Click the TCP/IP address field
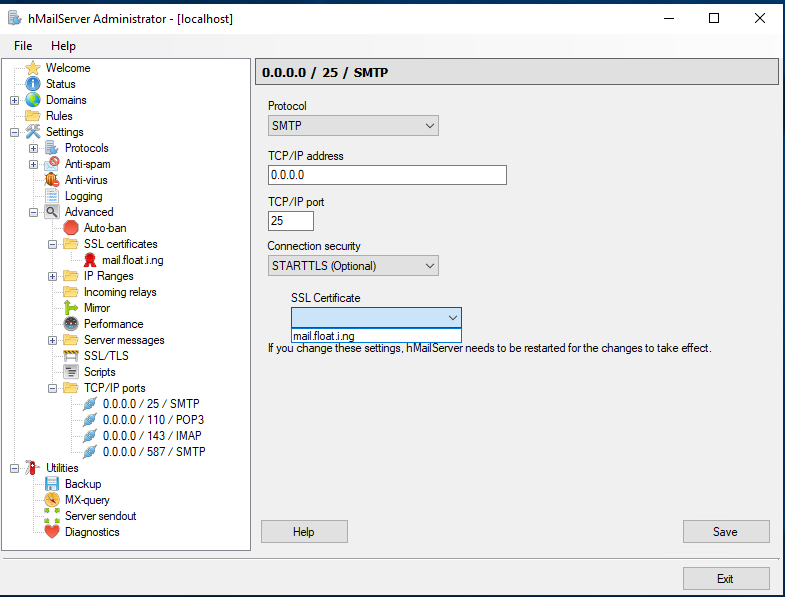785x597 pixels. [387, 175]
